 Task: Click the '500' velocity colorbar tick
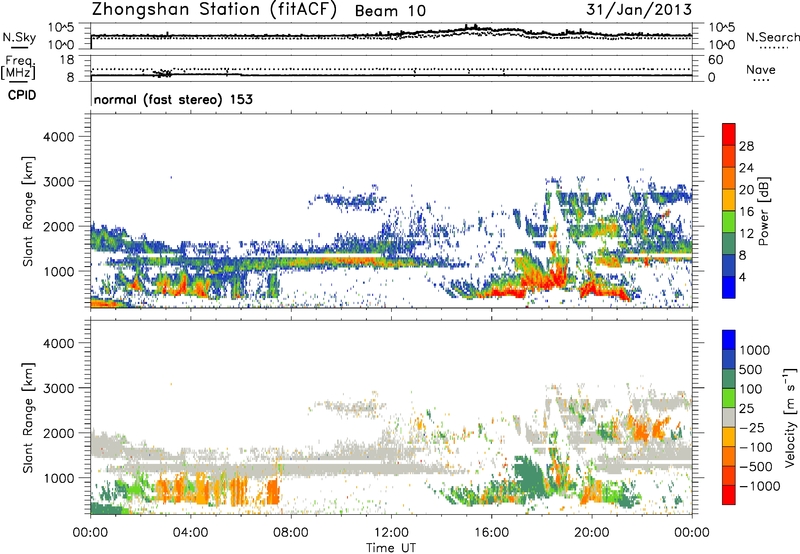[751, 369]
